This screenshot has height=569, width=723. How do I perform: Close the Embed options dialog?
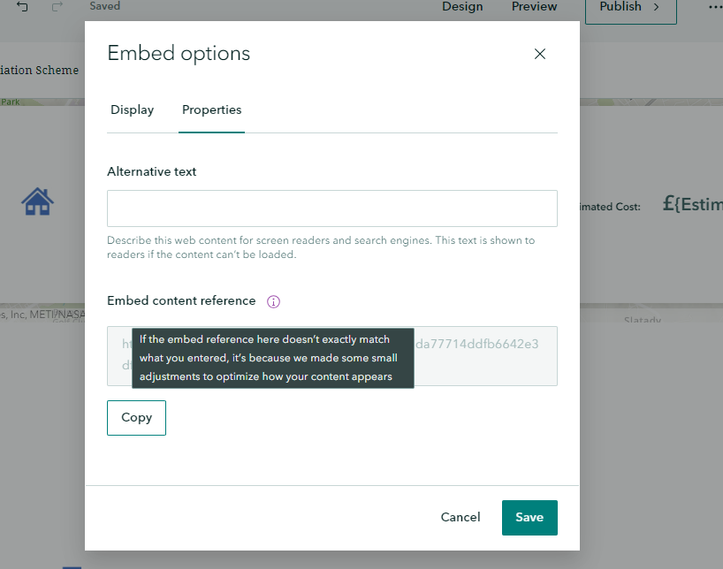pos(540,54)
